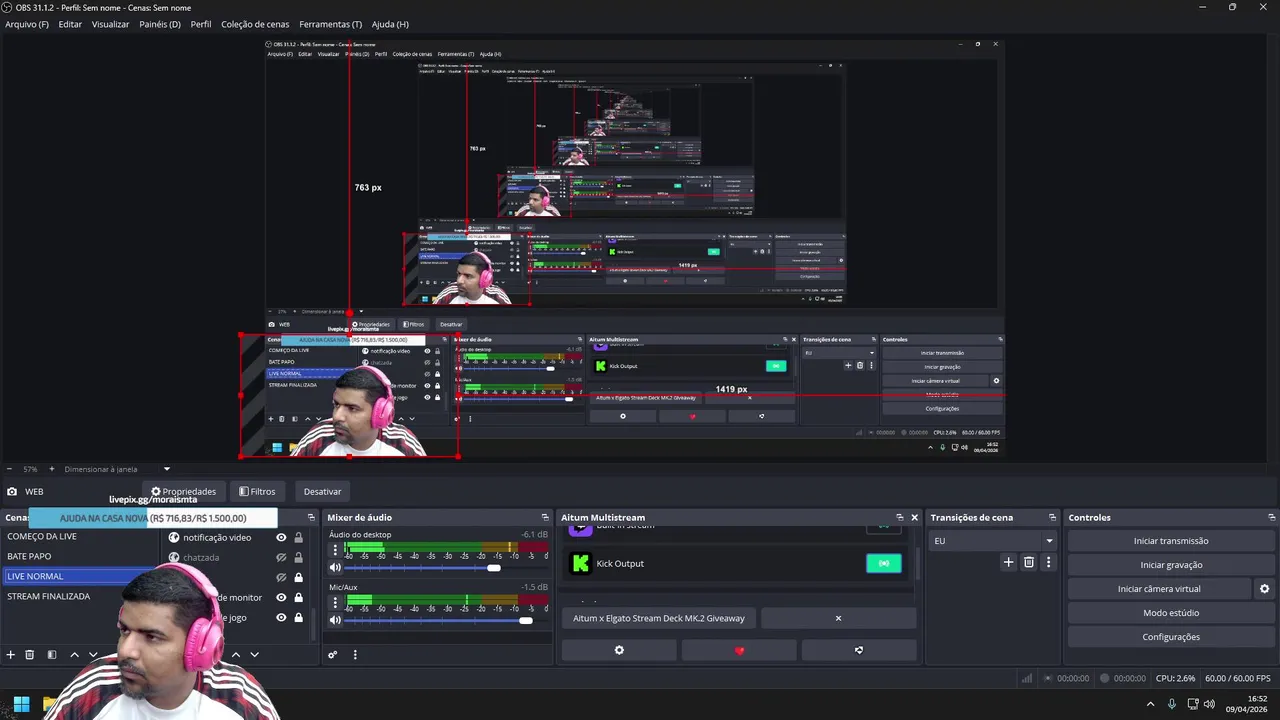Undock the Transições de cena panel

1052,518
